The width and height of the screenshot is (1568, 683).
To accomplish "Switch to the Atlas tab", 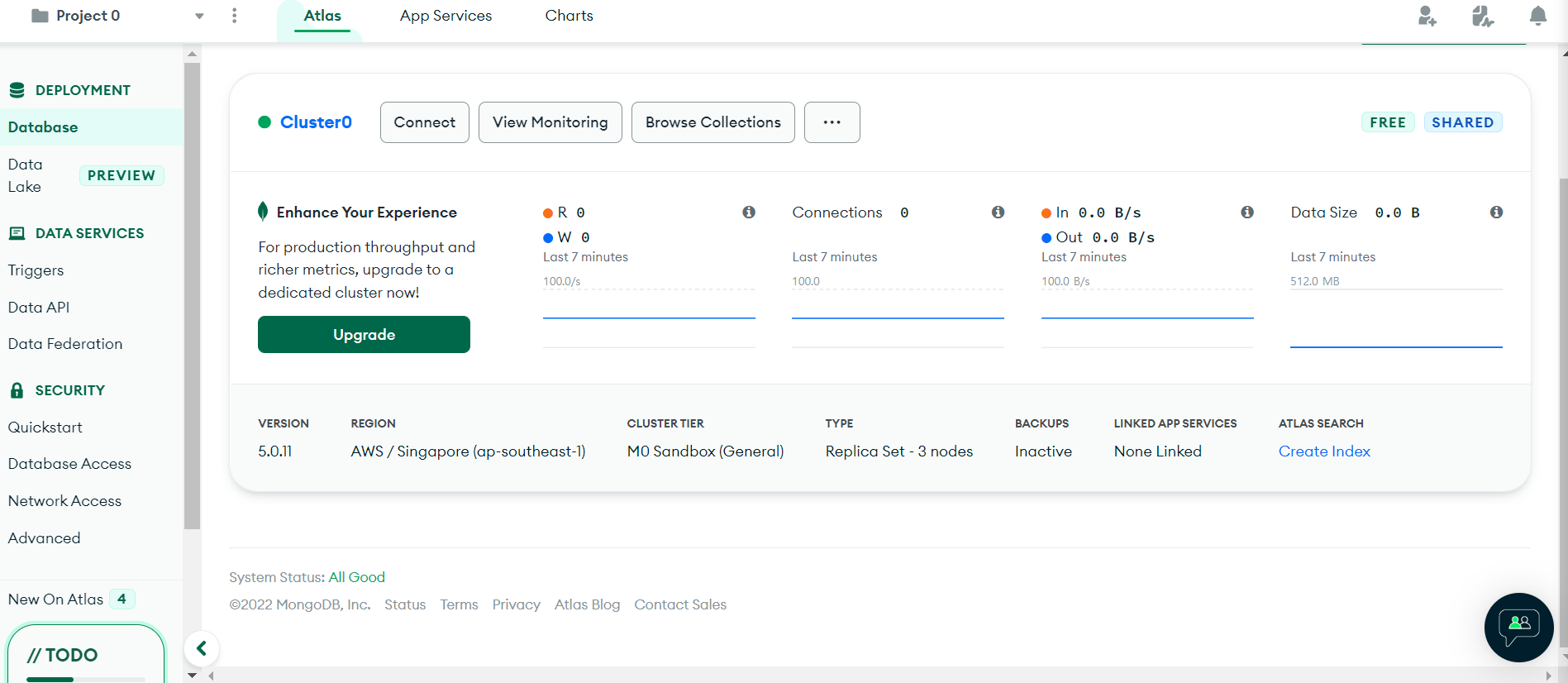I will (322, 16).
